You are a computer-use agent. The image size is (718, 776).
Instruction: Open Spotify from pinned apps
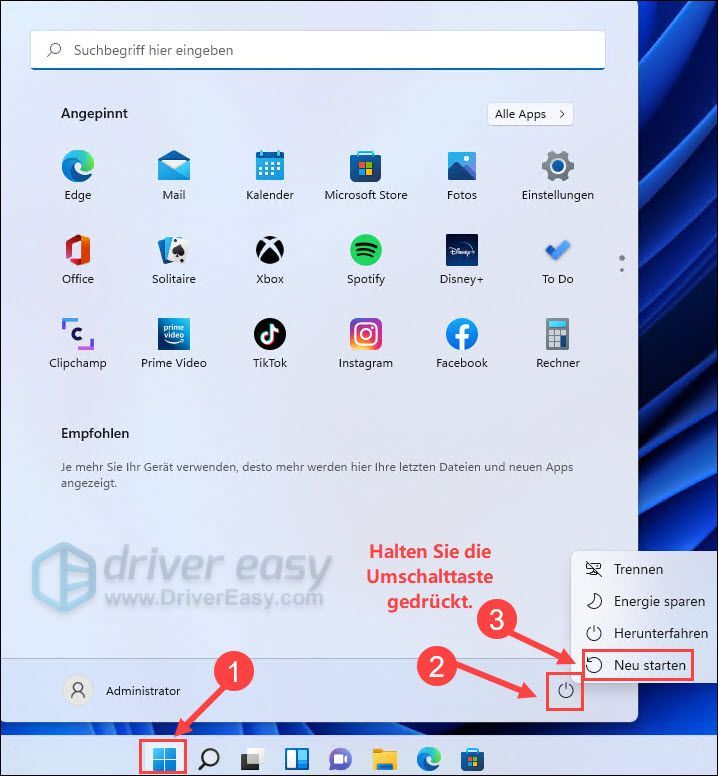click(366, 259)
